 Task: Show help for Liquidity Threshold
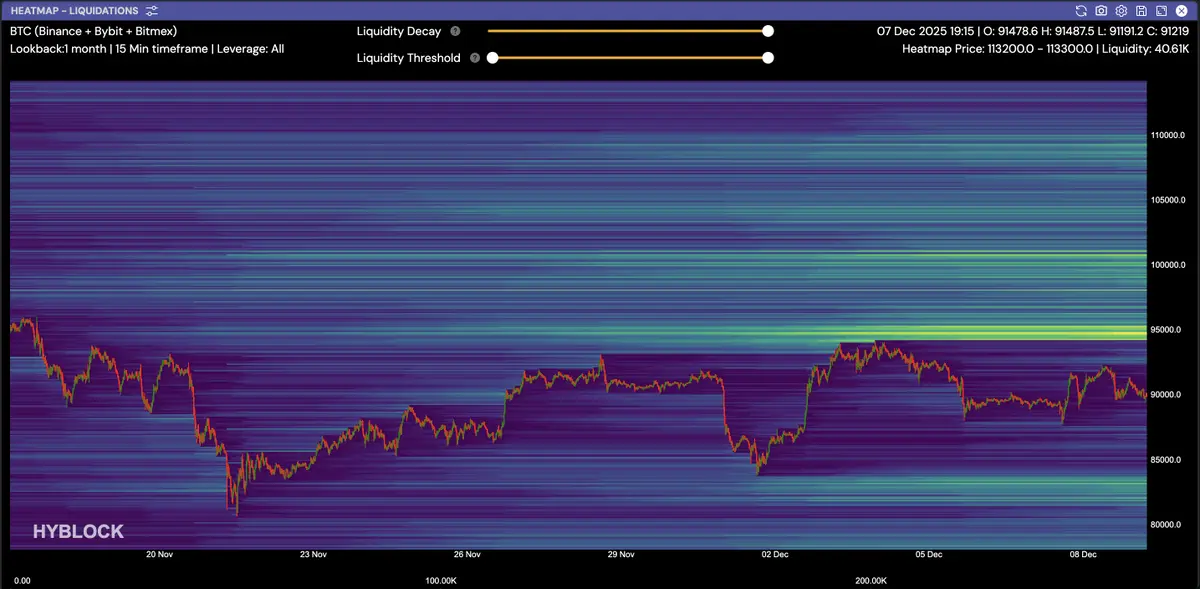coord(475,58)
